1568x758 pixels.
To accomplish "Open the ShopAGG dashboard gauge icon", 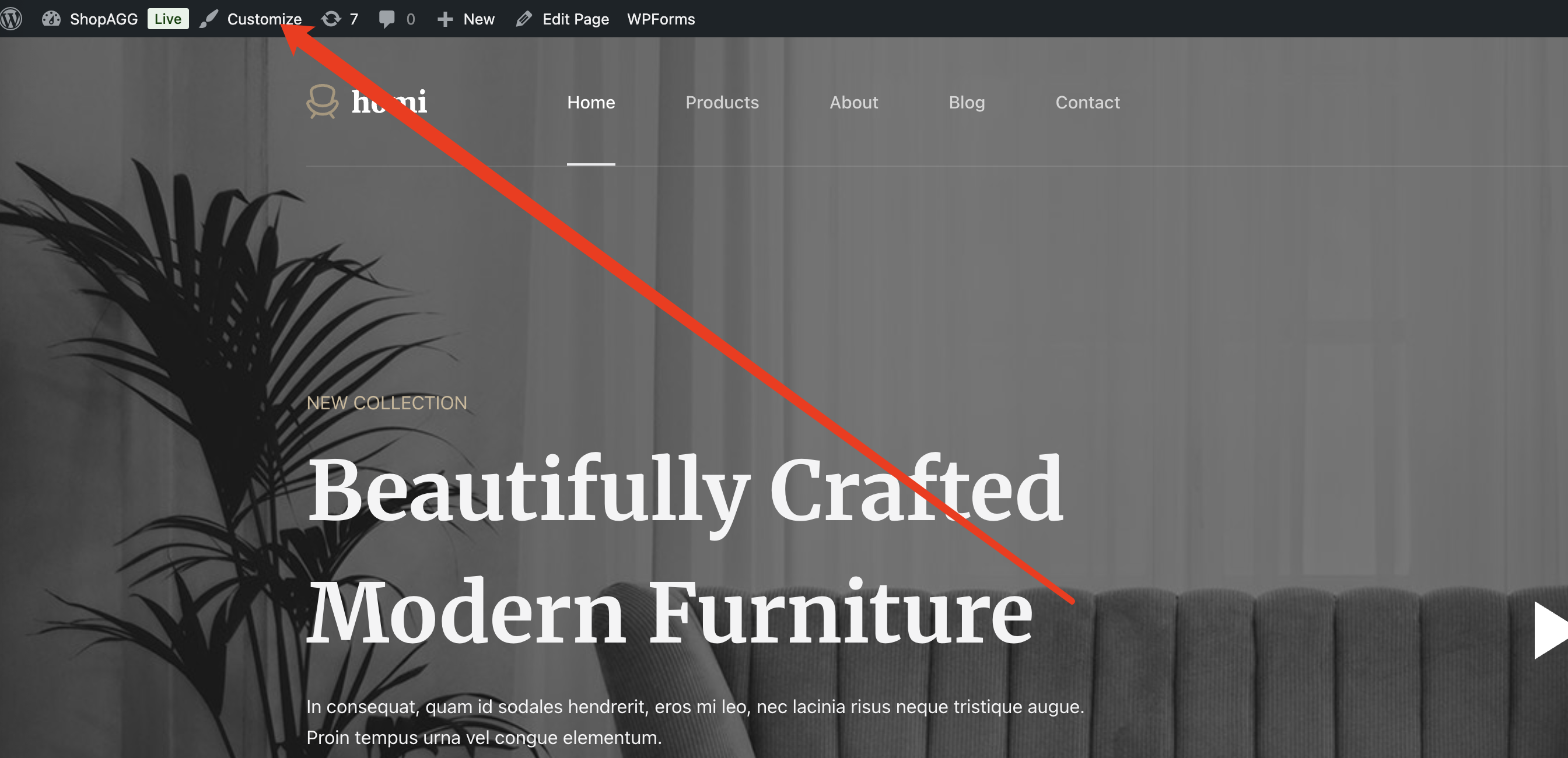I will 51,19.
